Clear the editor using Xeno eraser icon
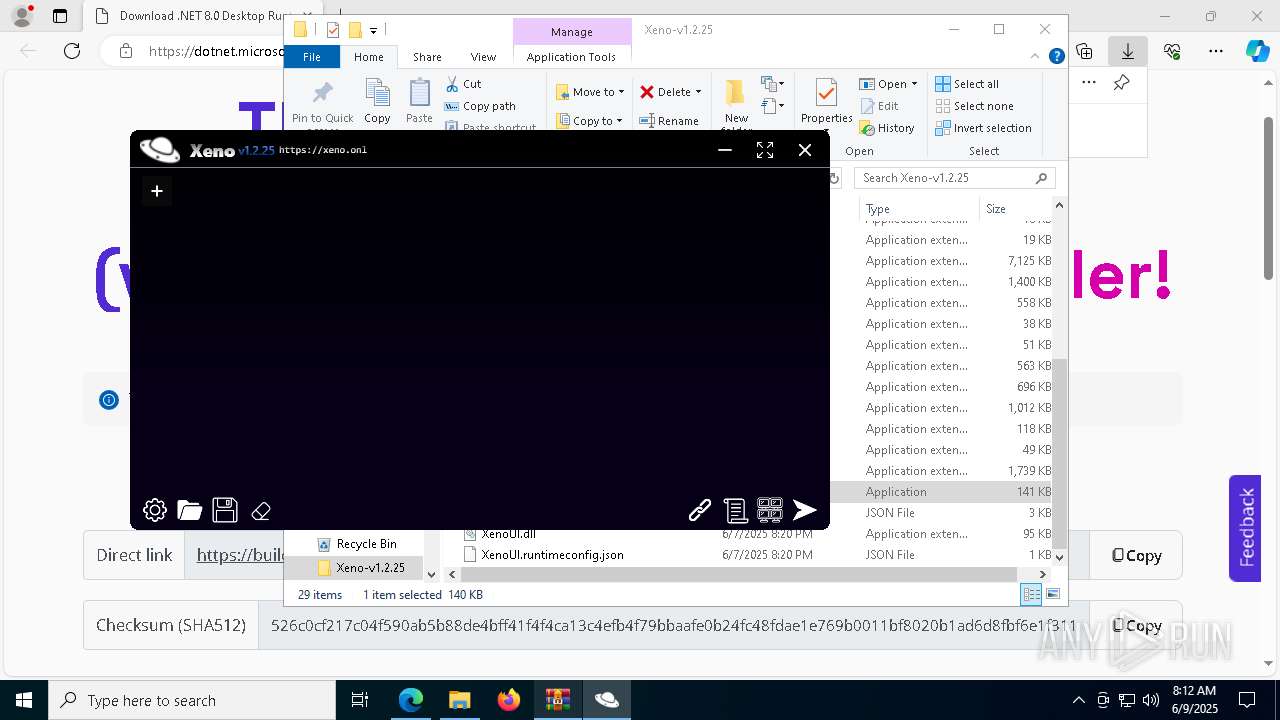The height and width of the screenshot is (720, 1280). point(261,511)
